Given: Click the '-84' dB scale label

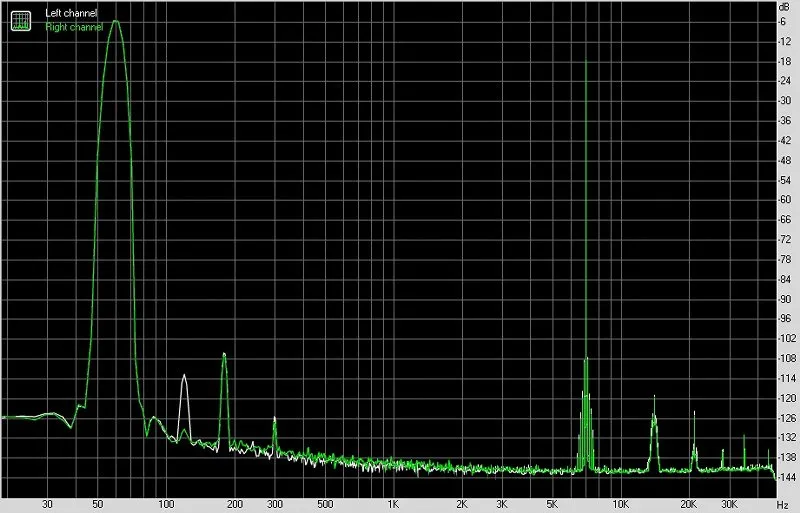Looking at the screenshot, I should [x=784, y=280].
